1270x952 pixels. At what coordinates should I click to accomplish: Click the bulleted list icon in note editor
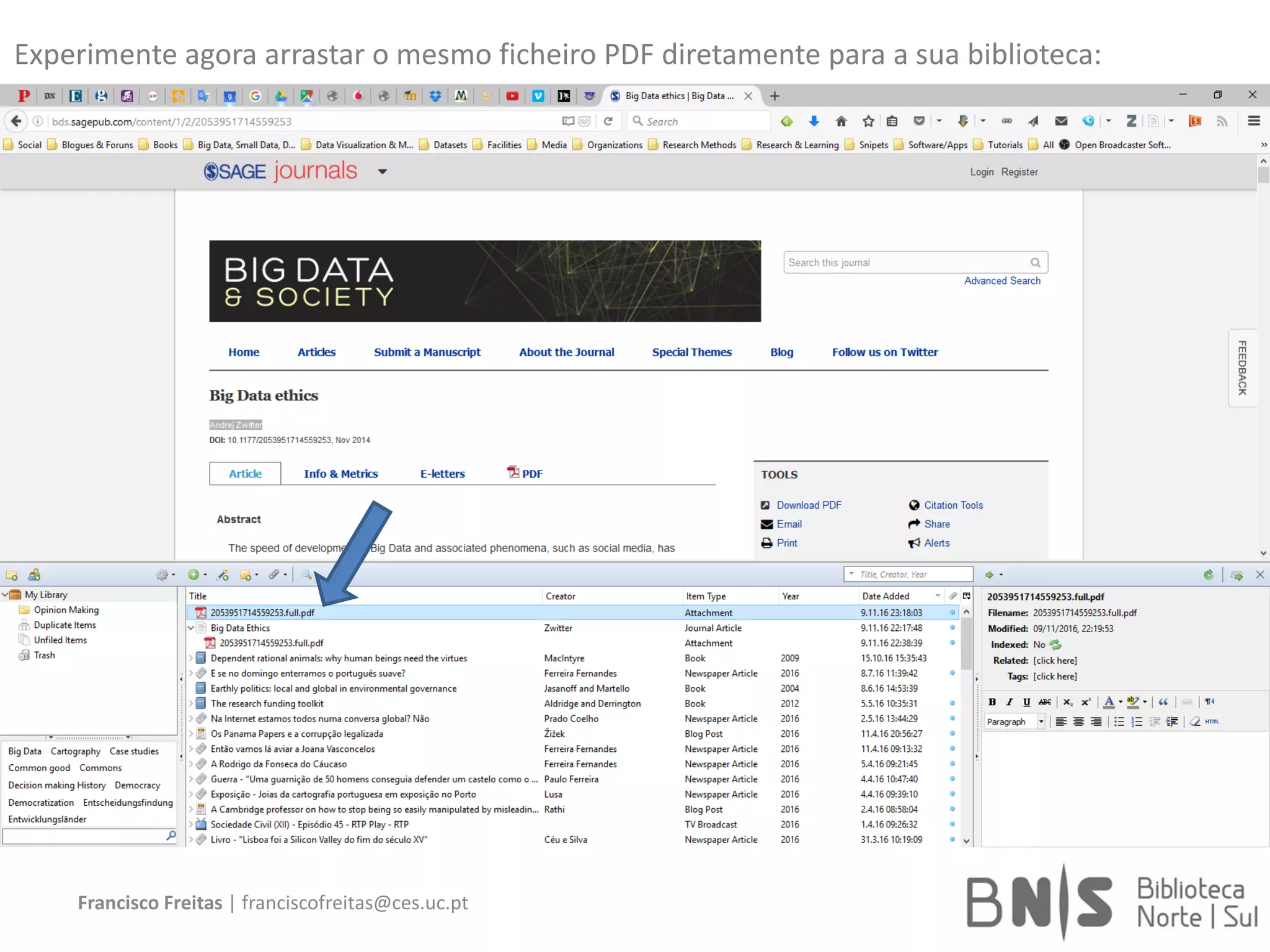tap(1119, 721)
